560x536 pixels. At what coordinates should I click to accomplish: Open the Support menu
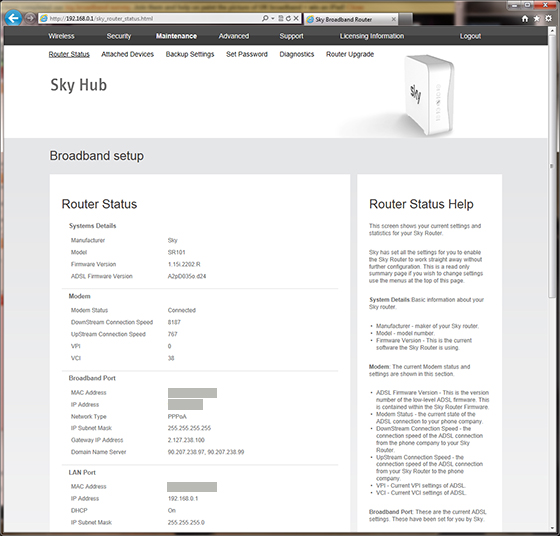point(291,36)
